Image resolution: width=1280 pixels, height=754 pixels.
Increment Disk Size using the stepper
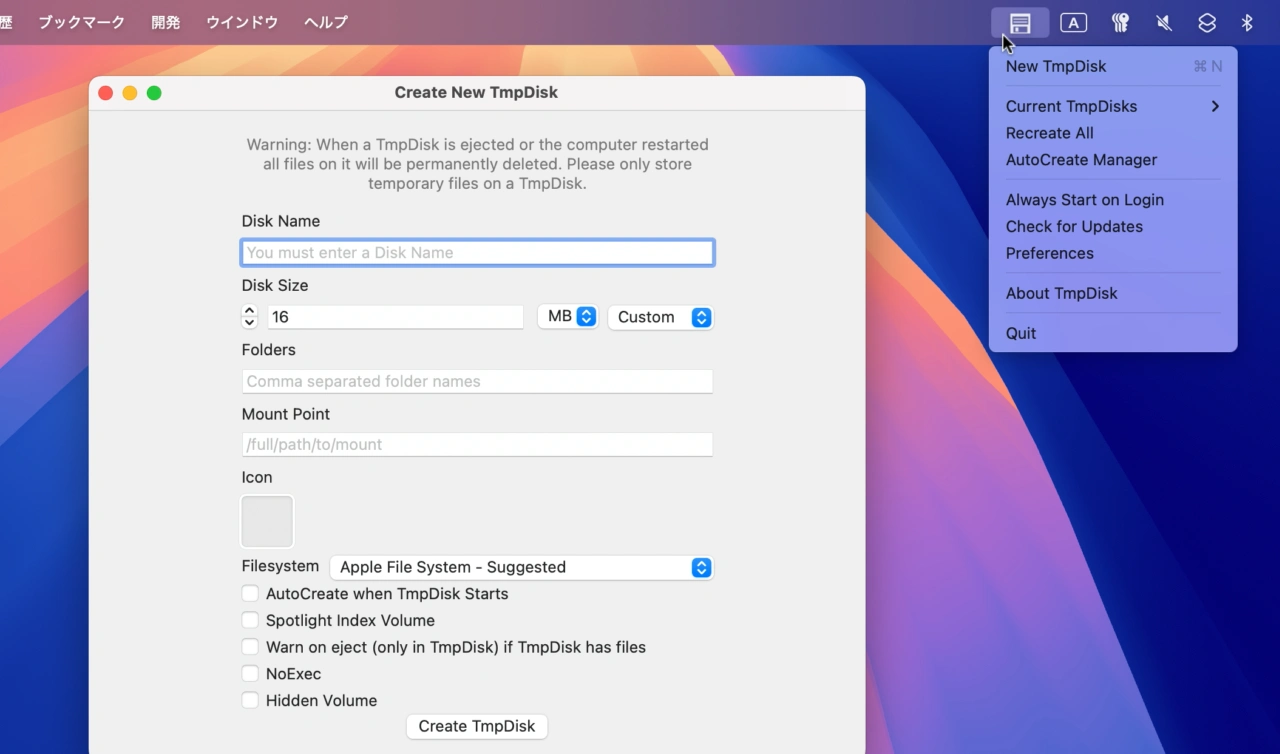pyautogui.click(x=249, y=312)
